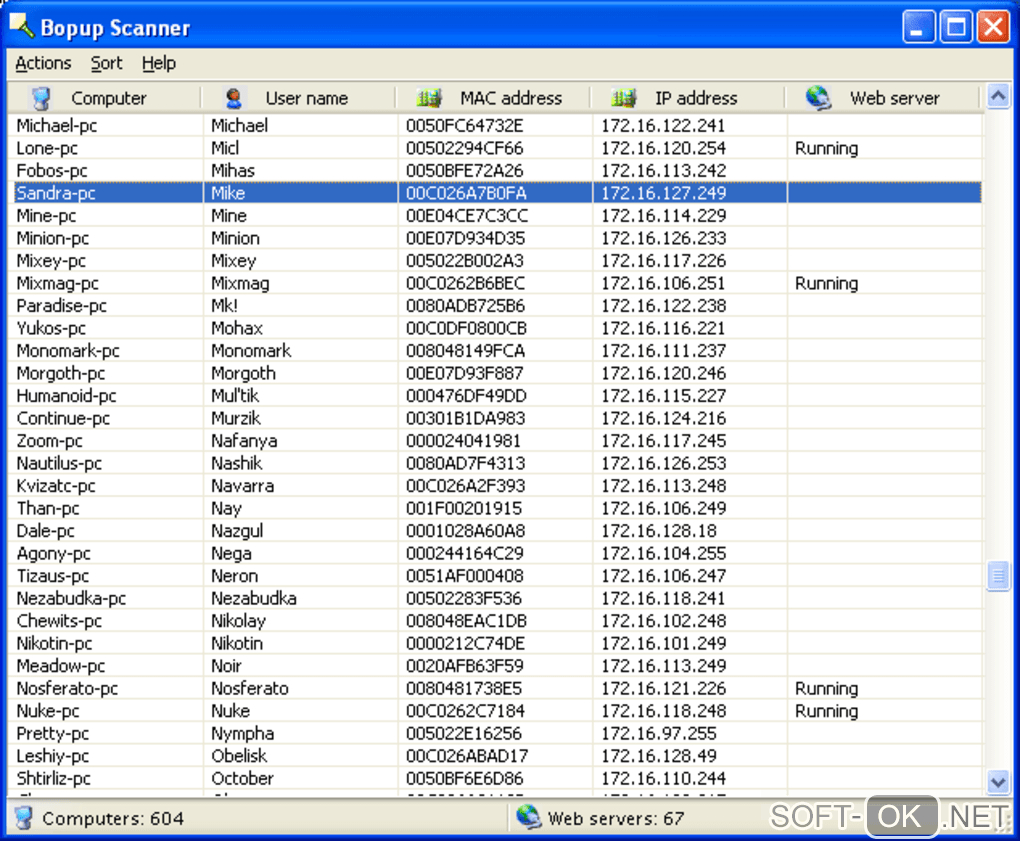Click the computer icon beside Computers: 604

[24, 818]
